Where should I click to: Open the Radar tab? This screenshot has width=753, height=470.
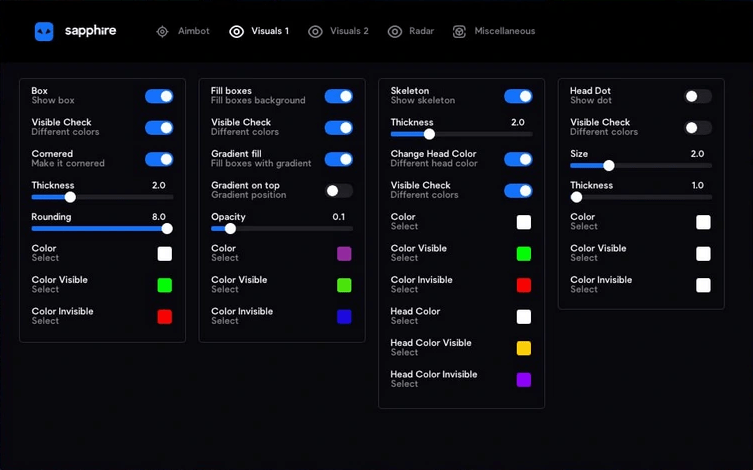tap(411, 31)
